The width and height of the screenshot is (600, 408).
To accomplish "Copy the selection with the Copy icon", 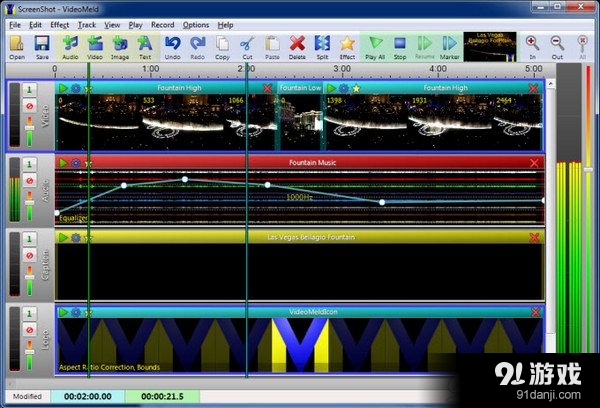I will click(x=222, y=47).
